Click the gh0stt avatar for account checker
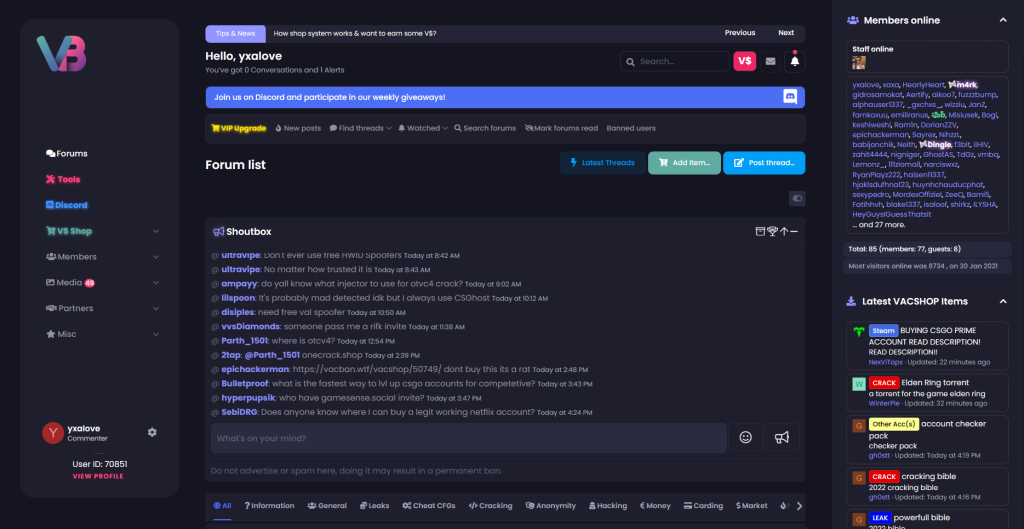Viewport: 1024px width, 529px height. 859,426
